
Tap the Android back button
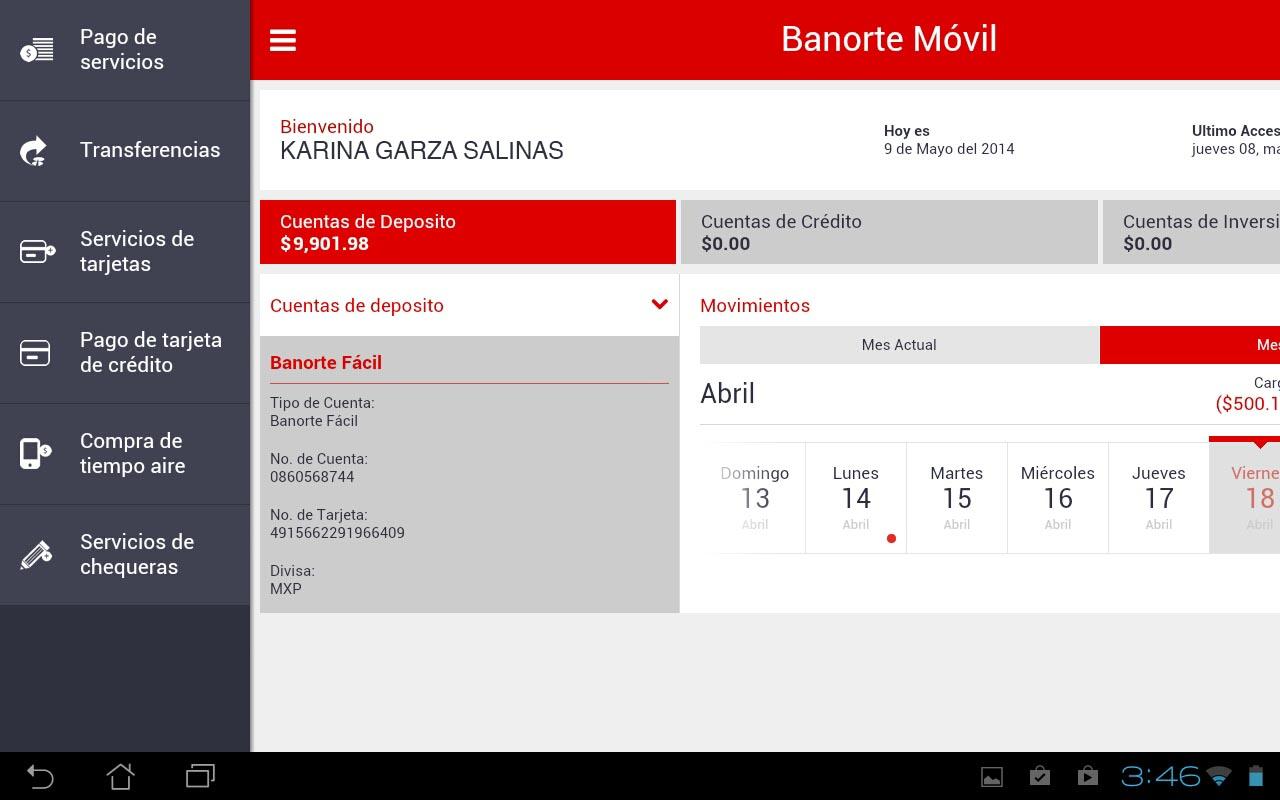(40, 776)
